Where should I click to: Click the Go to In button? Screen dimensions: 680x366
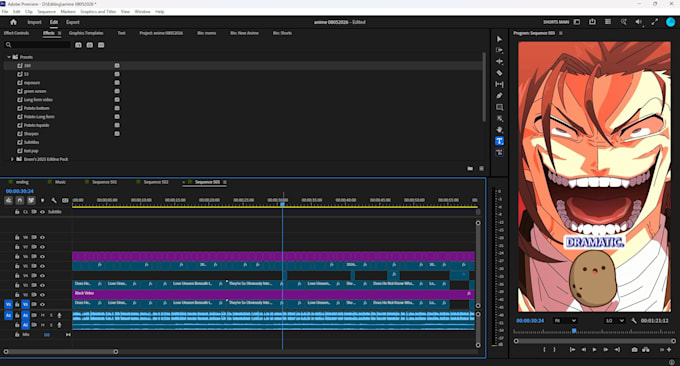point(572,350)
